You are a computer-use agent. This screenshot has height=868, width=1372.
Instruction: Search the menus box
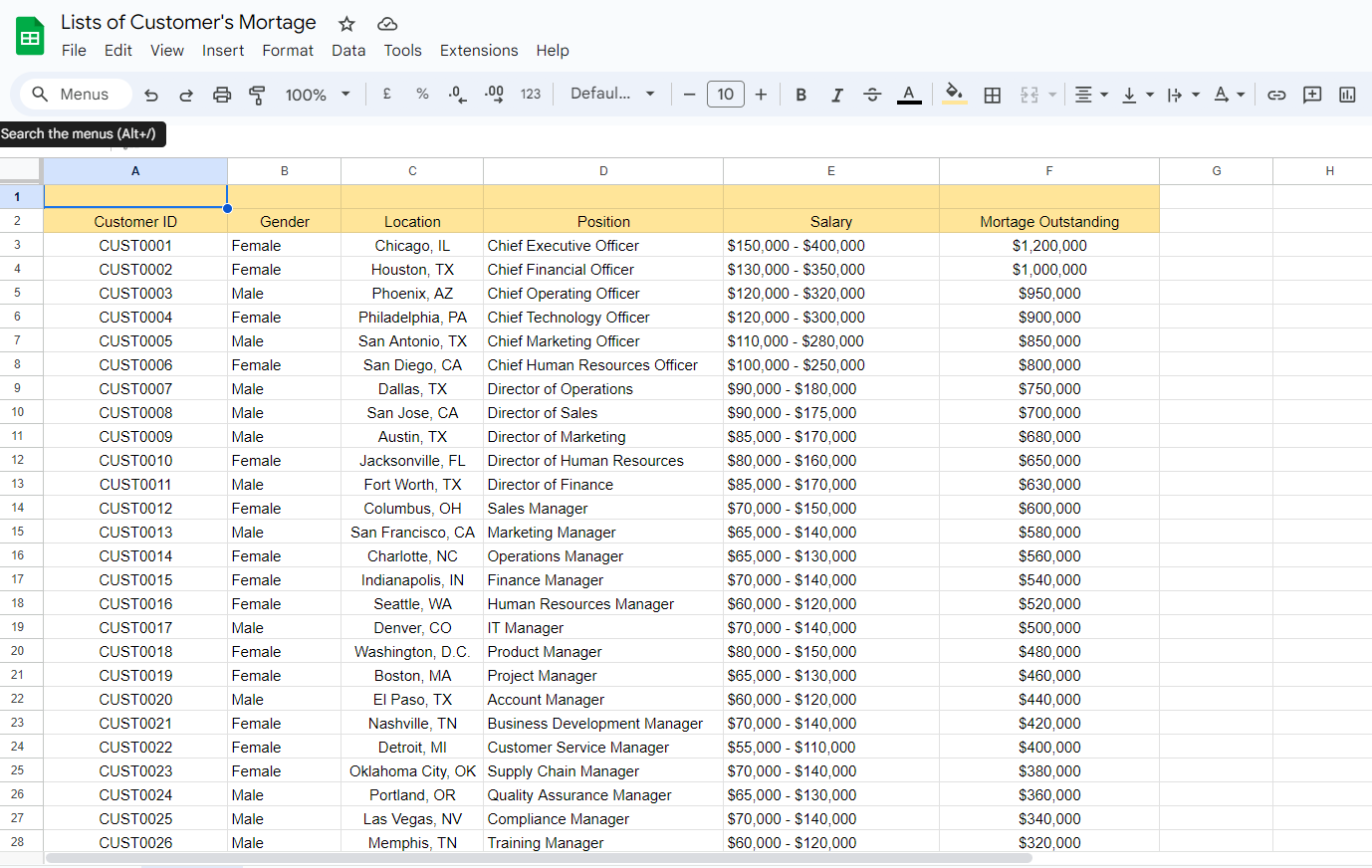click(76, 94)
